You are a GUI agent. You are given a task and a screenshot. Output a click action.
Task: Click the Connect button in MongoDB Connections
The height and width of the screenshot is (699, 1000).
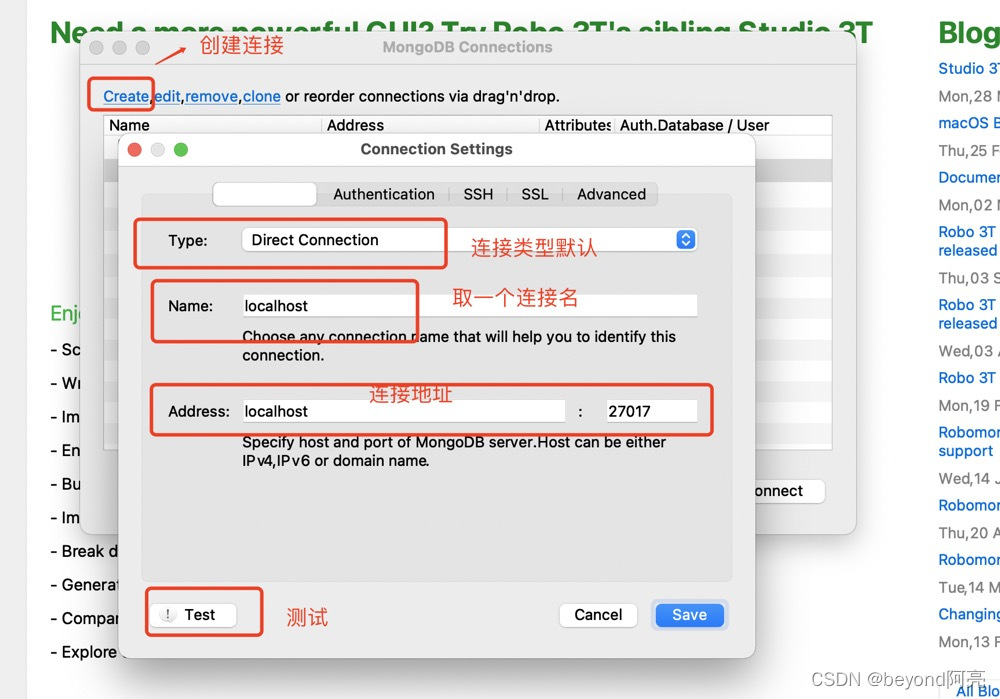tap(790, 491)
